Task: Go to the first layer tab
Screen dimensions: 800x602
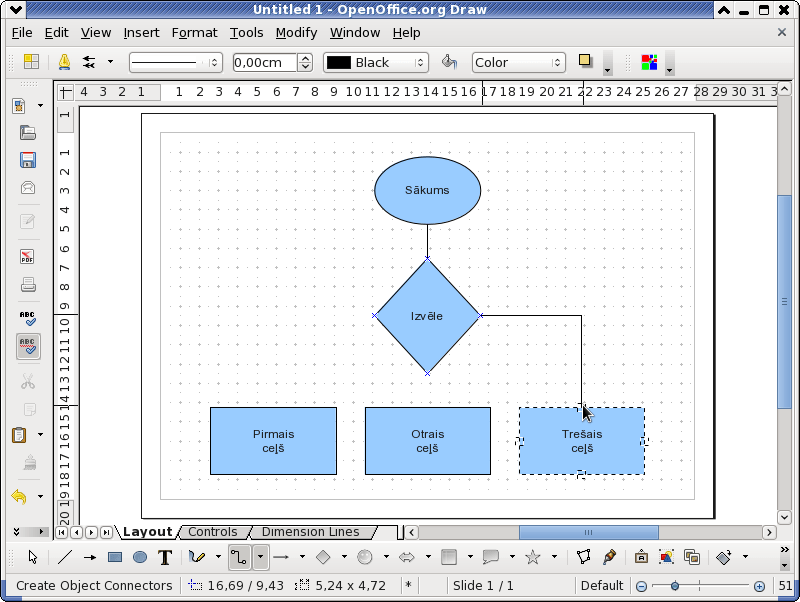Action: tap(61, 533)
